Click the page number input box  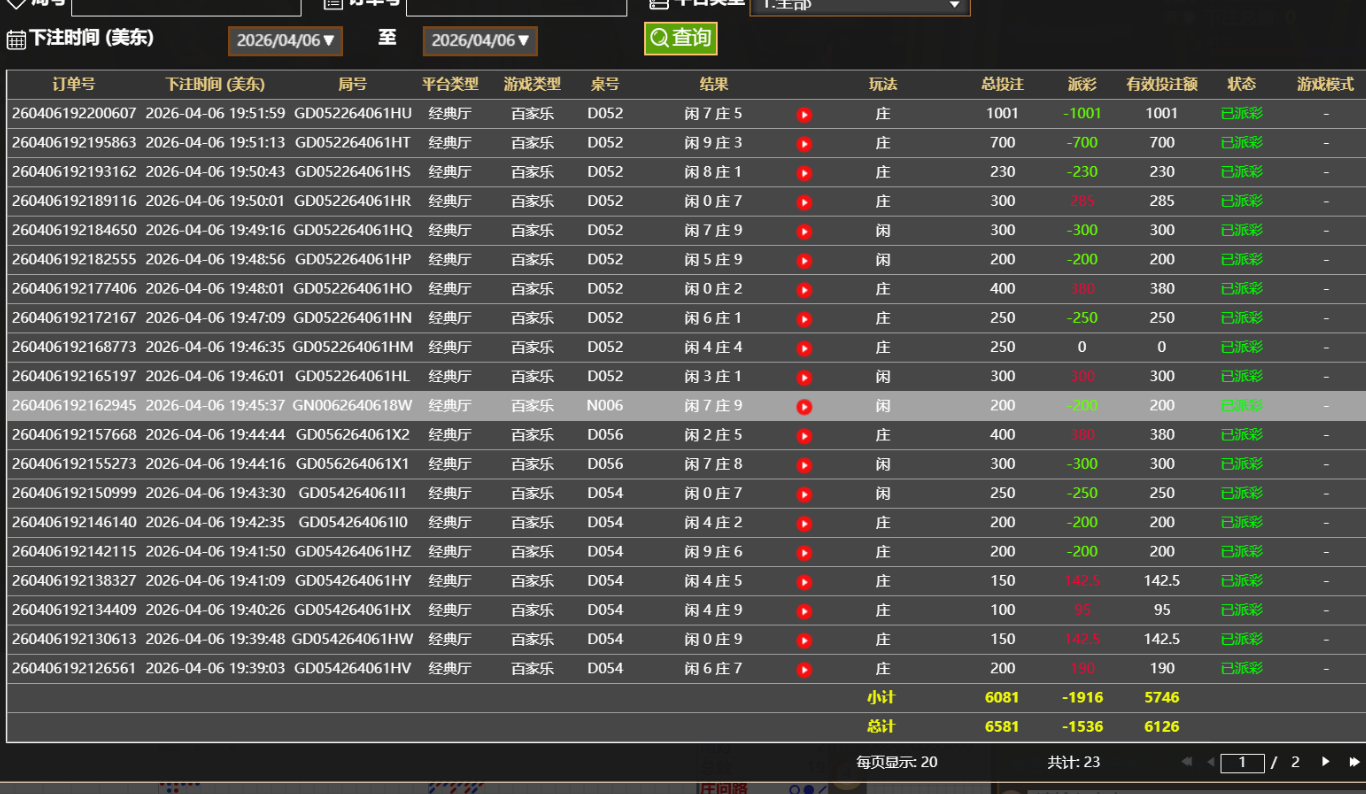click(1242, 763)
